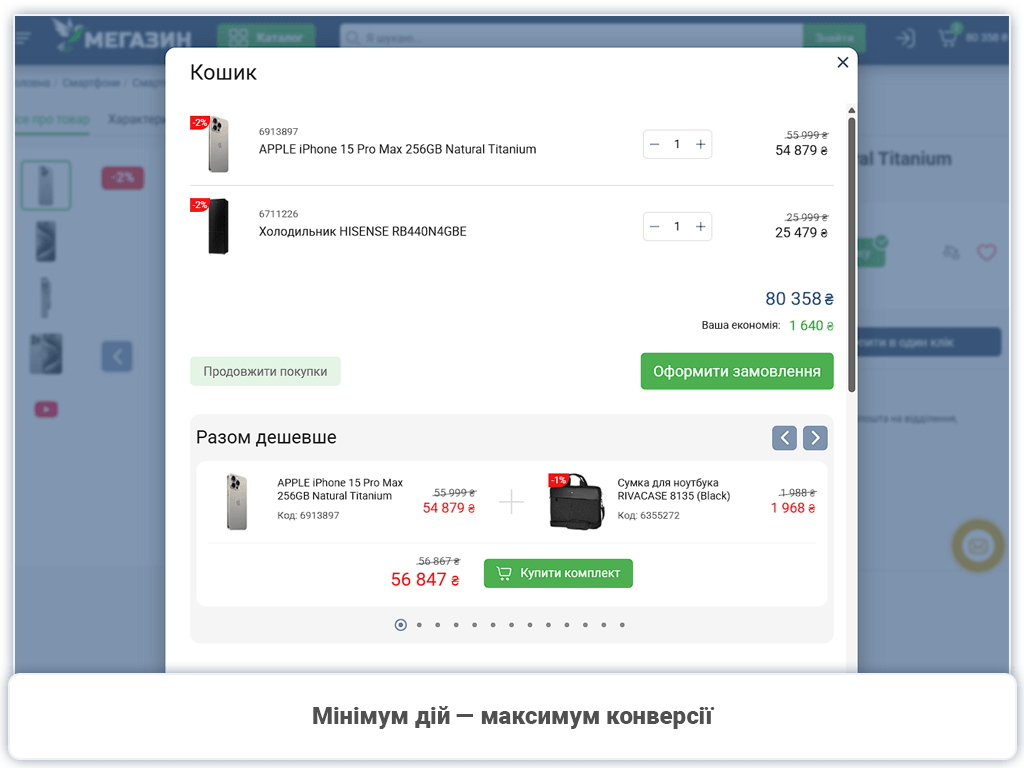The height and width of the screenshot is (768, 1024).
Task: Show next Разом дешевше bundle
Action: pos(815,438)
